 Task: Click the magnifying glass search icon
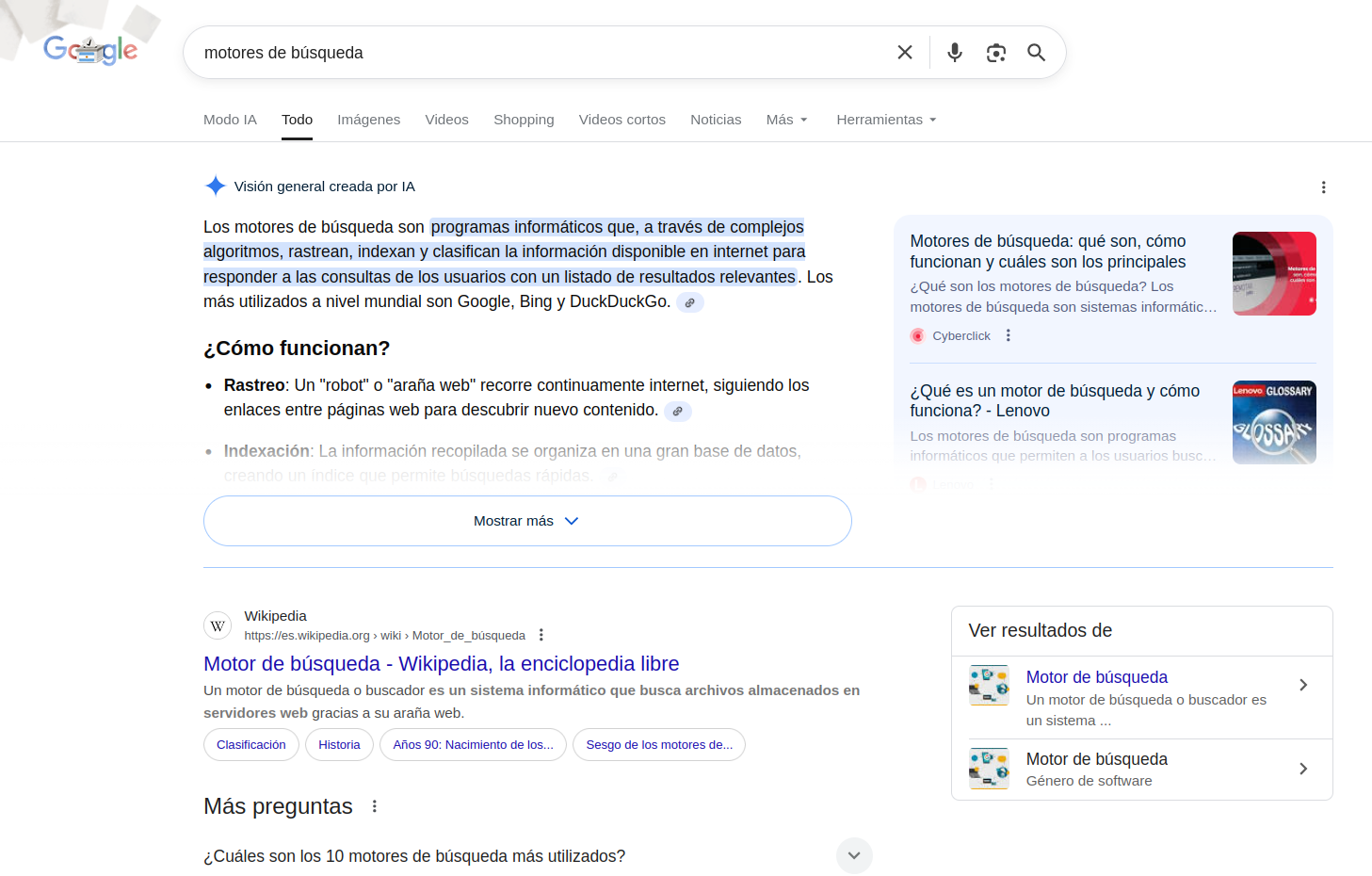pyautogui.click(x=1036, y=52)
